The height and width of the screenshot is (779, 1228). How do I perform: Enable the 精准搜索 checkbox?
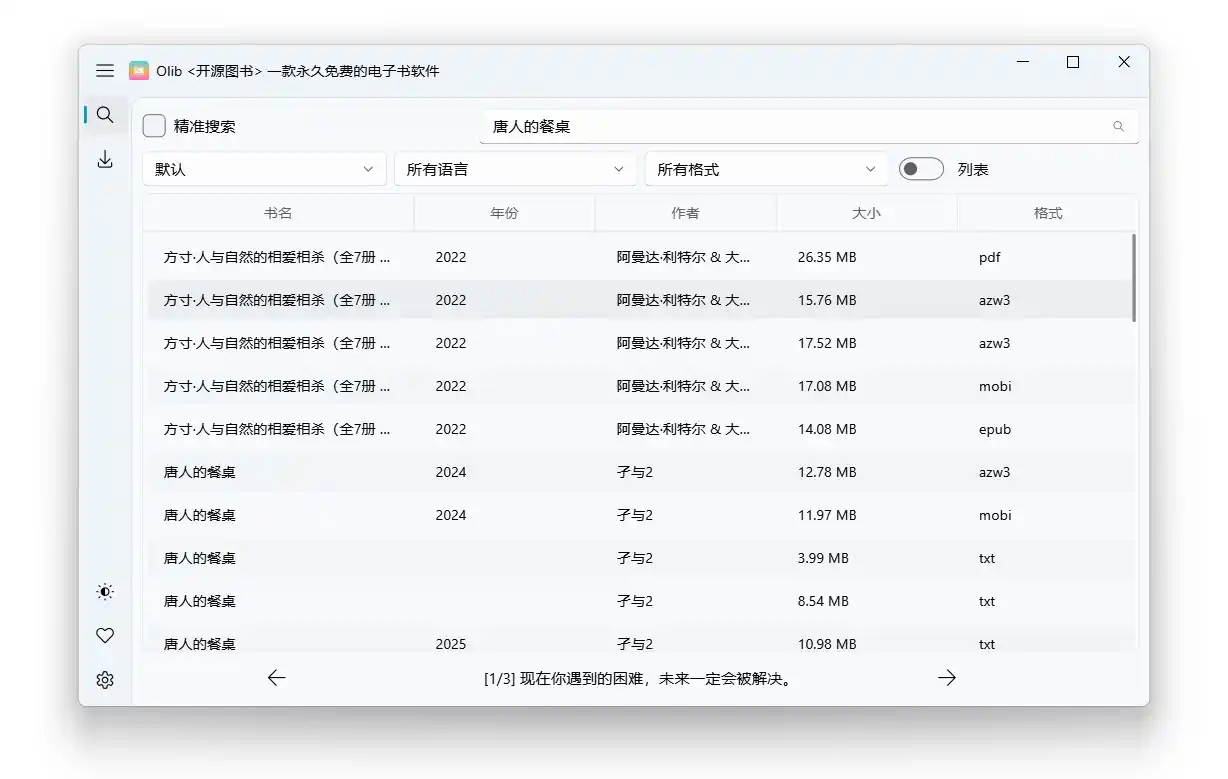pyautogui.click(x=154, y=126)
